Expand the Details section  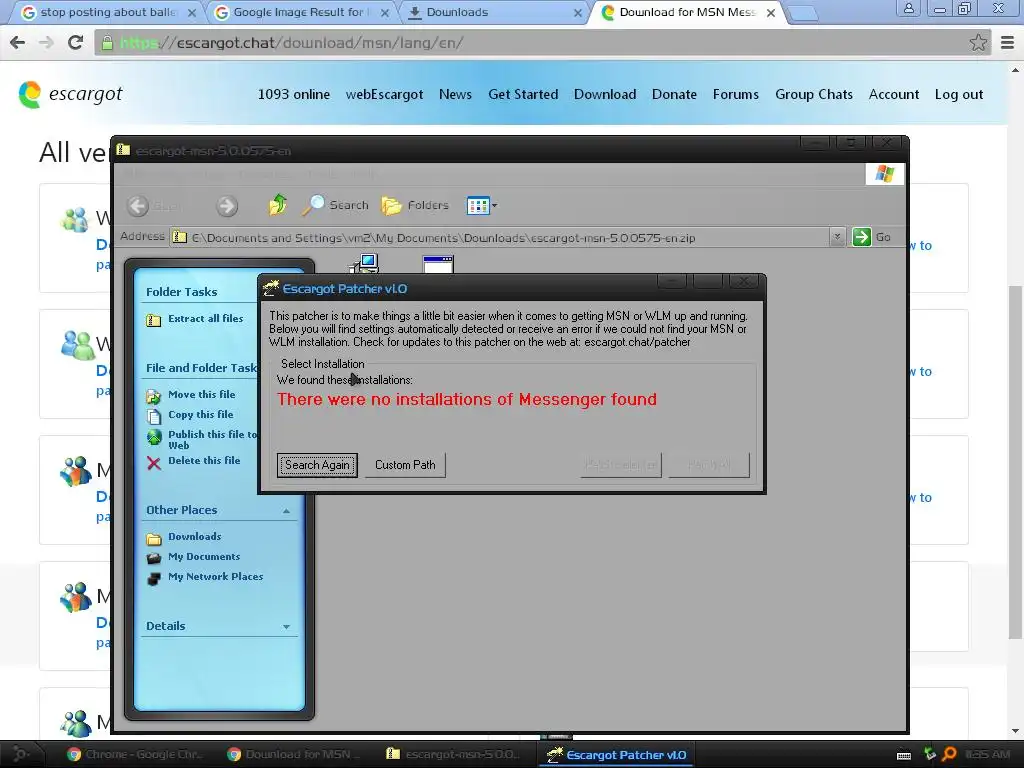click(286, 626)
